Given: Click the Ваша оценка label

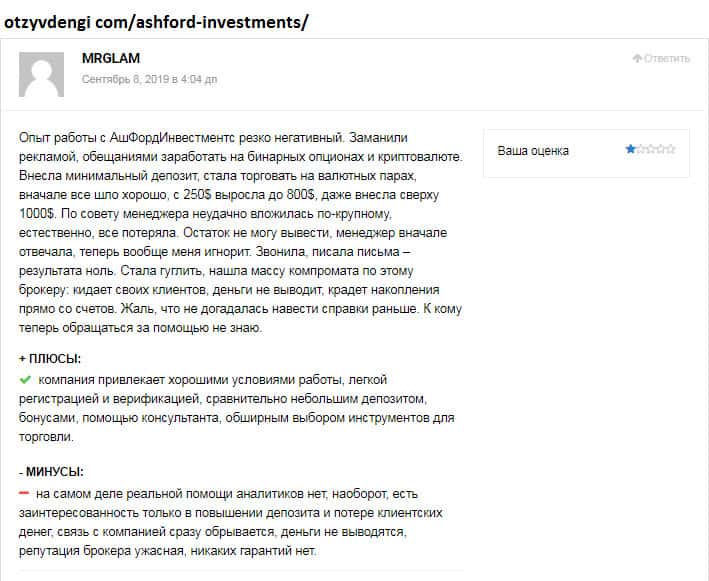Looking at the screenshot, I should pyautogui.click(x=533, y=151).
